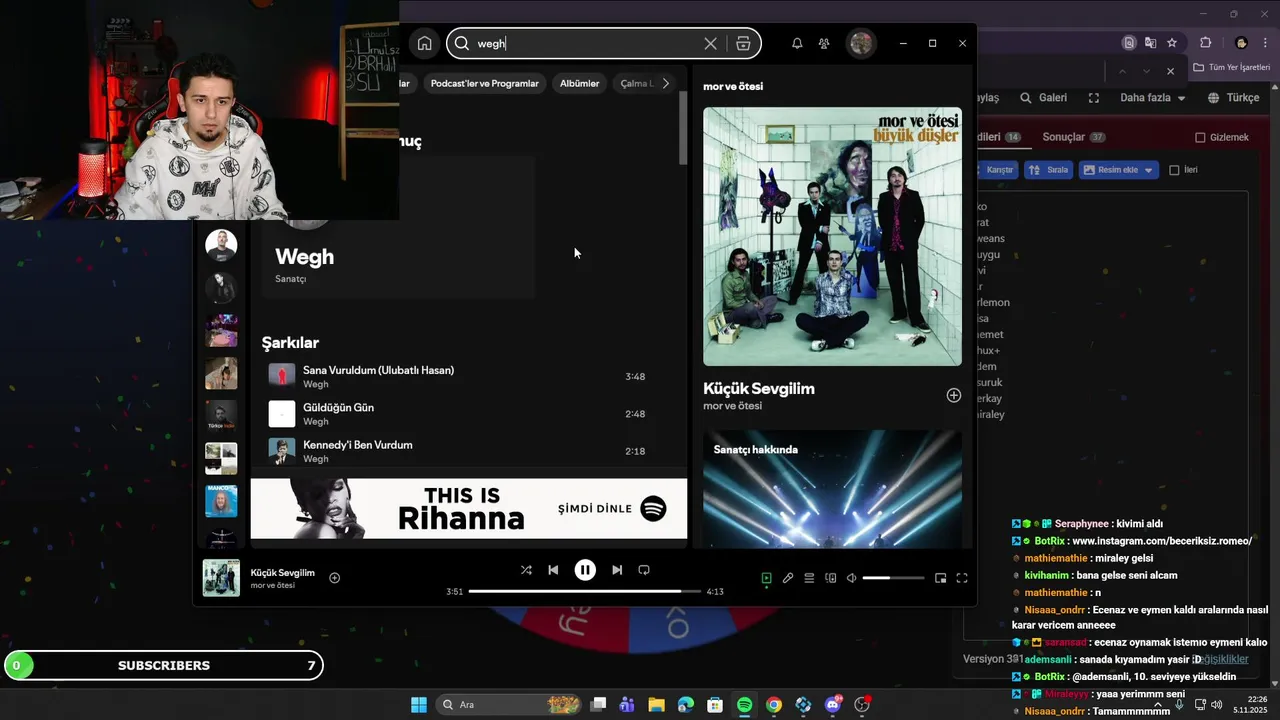Mute Spotify with speaker icon

click(852, 578)
